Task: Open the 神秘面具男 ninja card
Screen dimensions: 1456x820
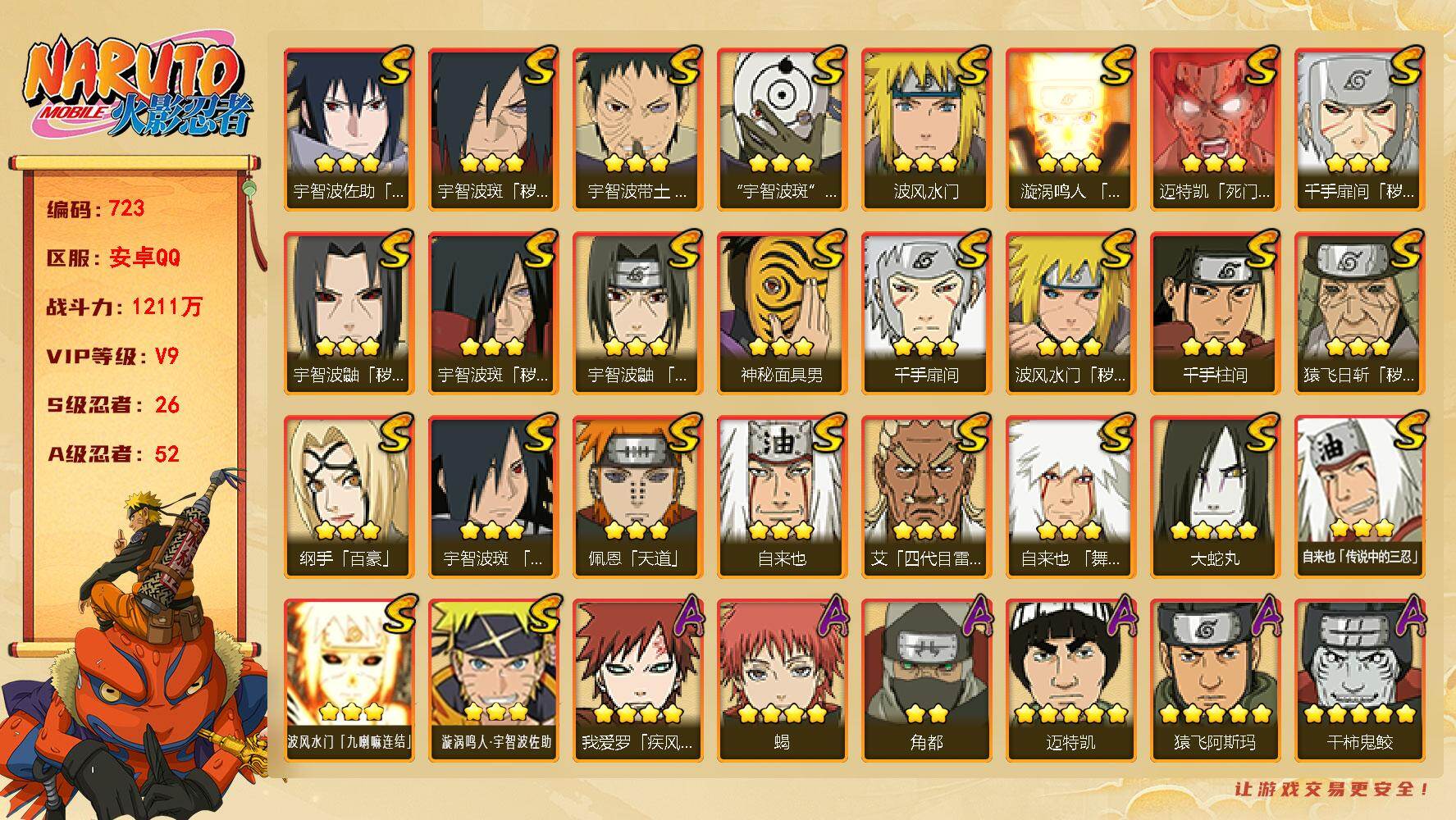Action: pyautogui.click(x=782, y=312)
